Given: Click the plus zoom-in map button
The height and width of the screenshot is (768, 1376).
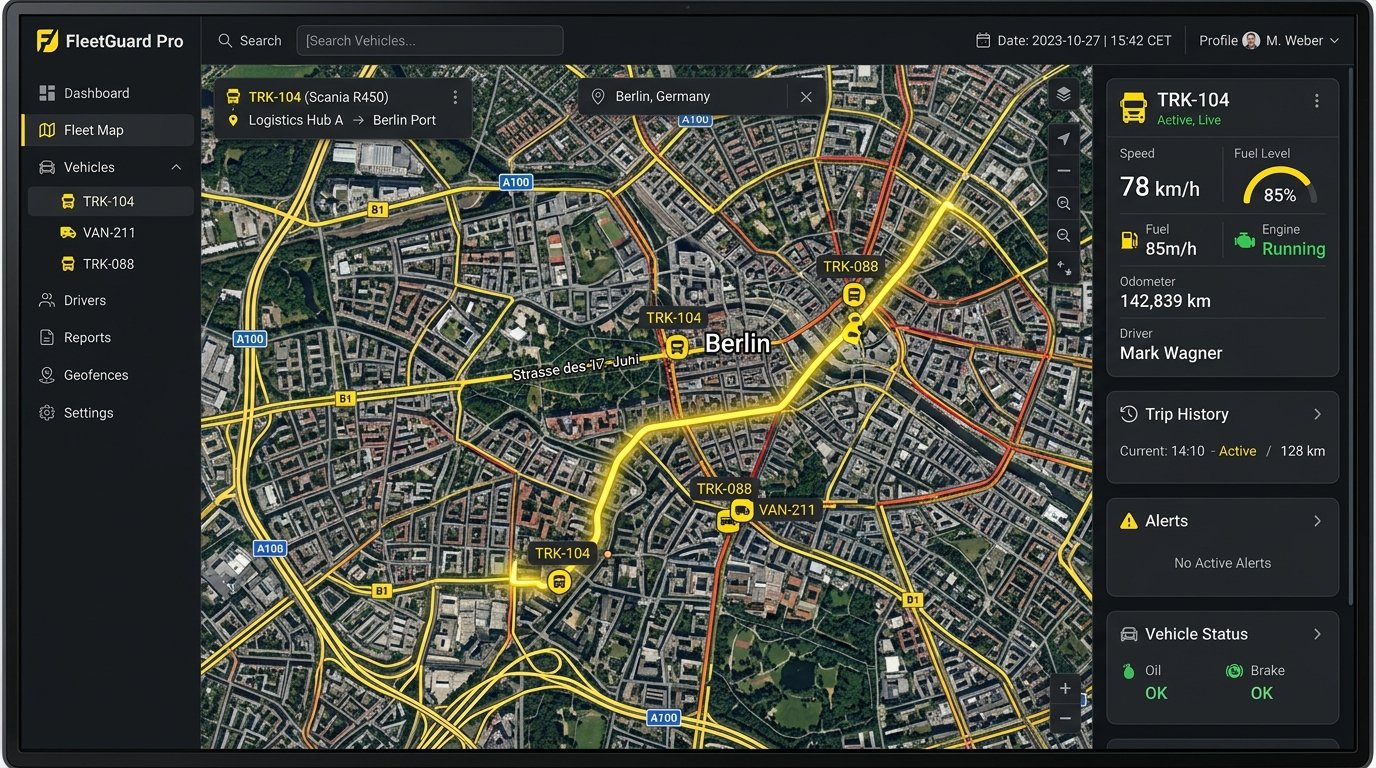Looking at the screenshot, I should click(x=1065, y=688).
